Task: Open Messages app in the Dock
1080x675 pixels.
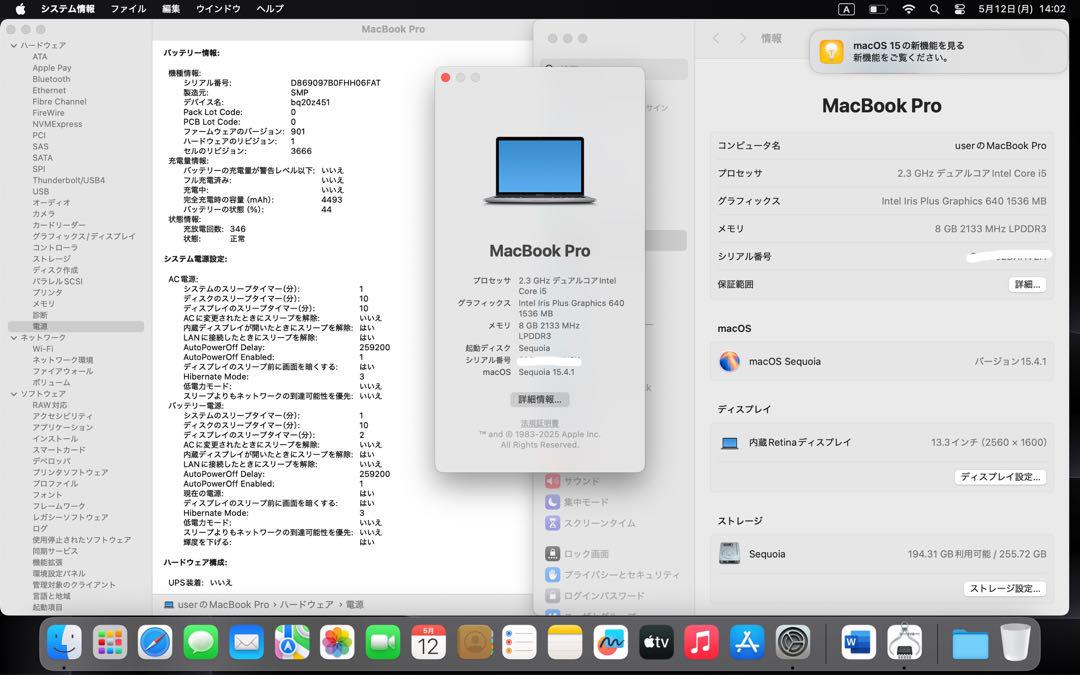Action: pyautogui.click(x=200, y=643)
